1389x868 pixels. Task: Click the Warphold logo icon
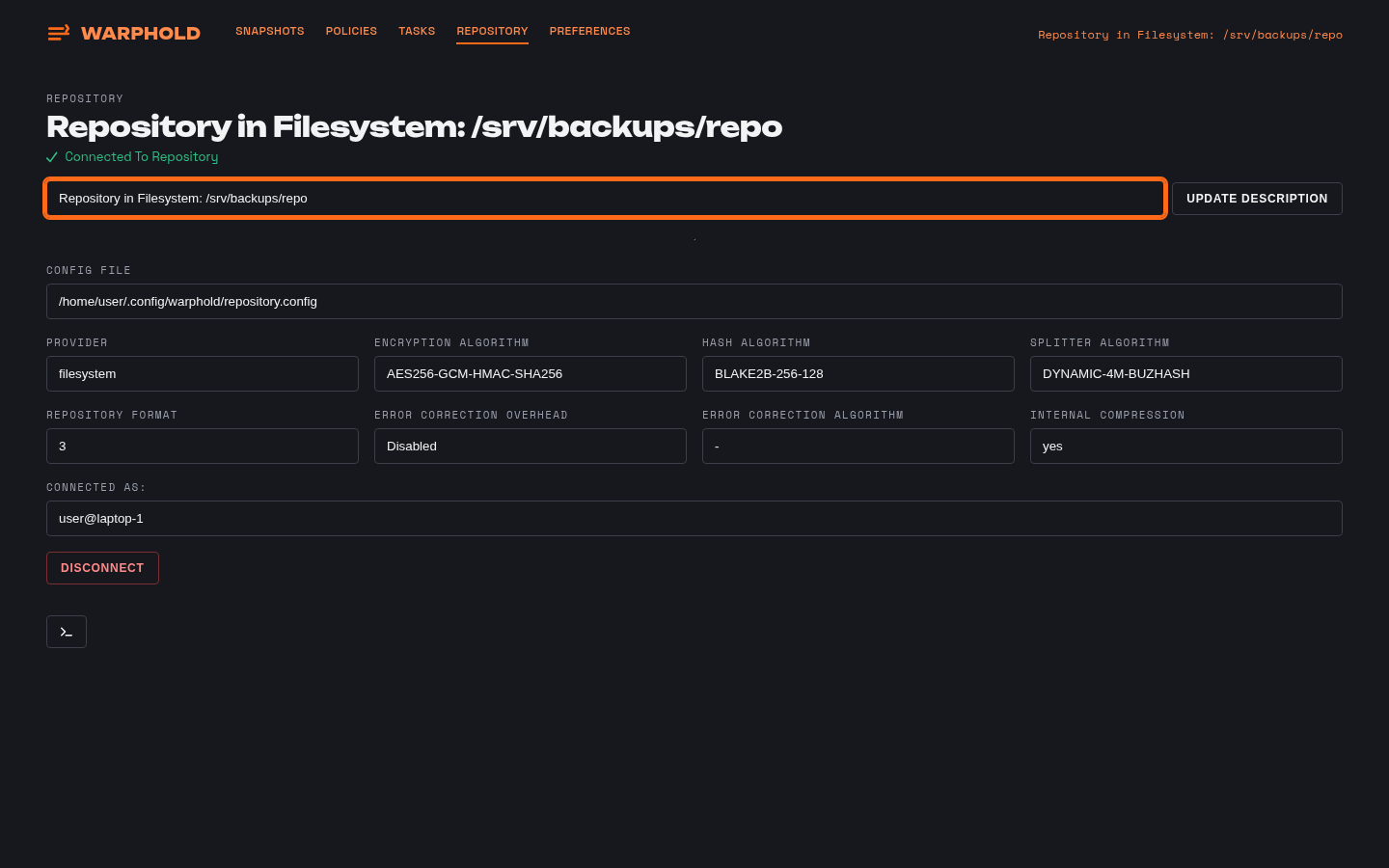(59, 33)
